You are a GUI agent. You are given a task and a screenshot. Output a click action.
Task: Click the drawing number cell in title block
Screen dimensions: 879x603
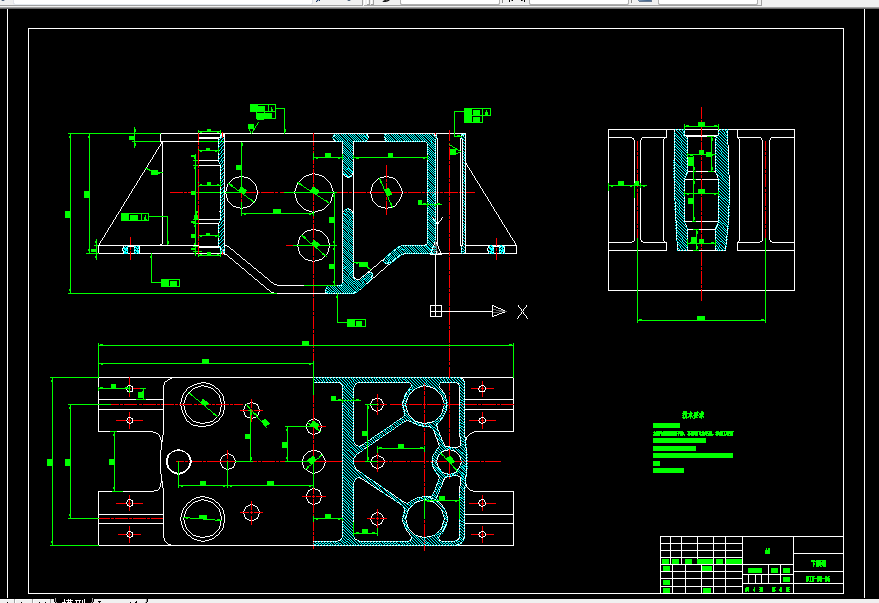click(818, 579)
